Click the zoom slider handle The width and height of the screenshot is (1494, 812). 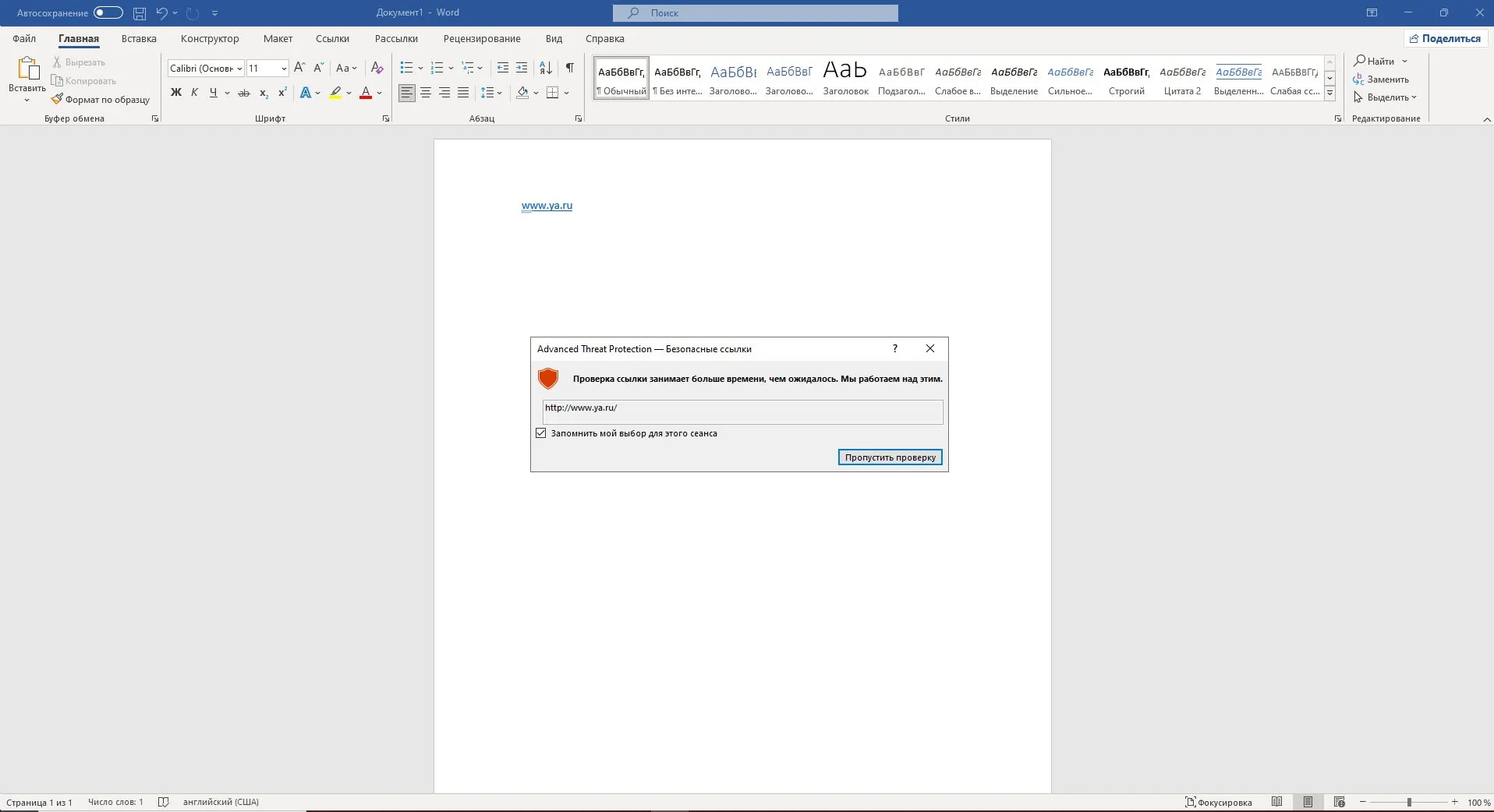(1409, 802)
